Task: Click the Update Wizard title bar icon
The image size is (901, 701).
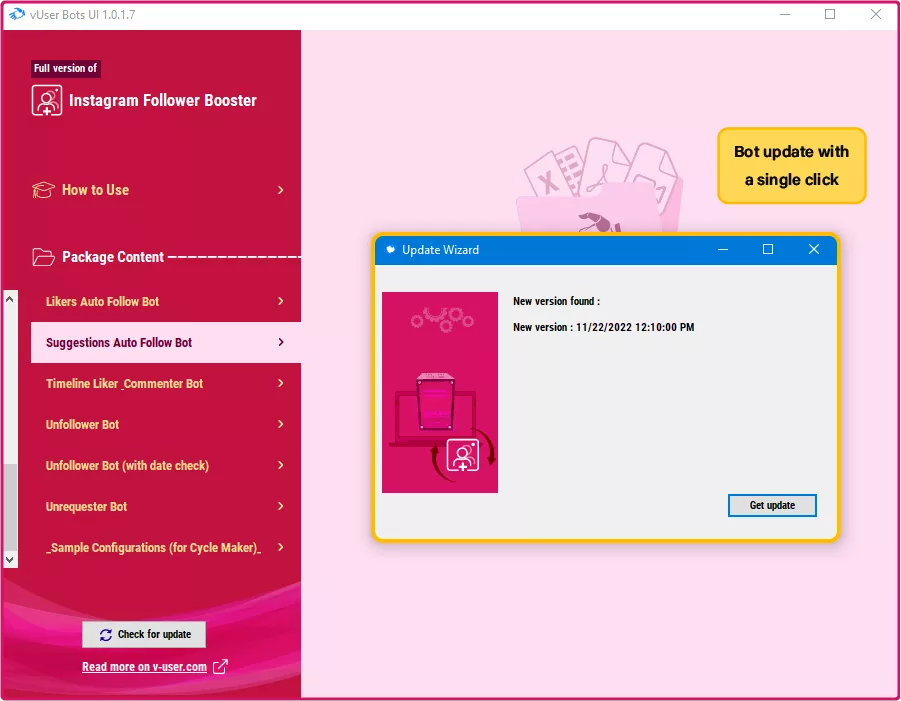Action: pos(390,249)
